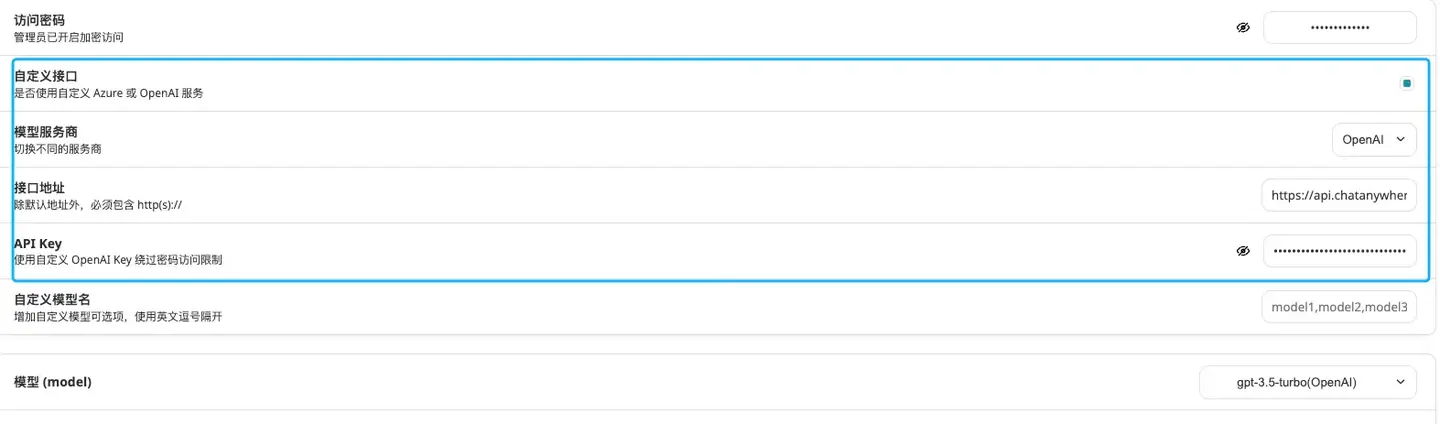The image size is (1440, 424).
Task: Click the 自定义模型名 setting title
Action: click(53, 299)
